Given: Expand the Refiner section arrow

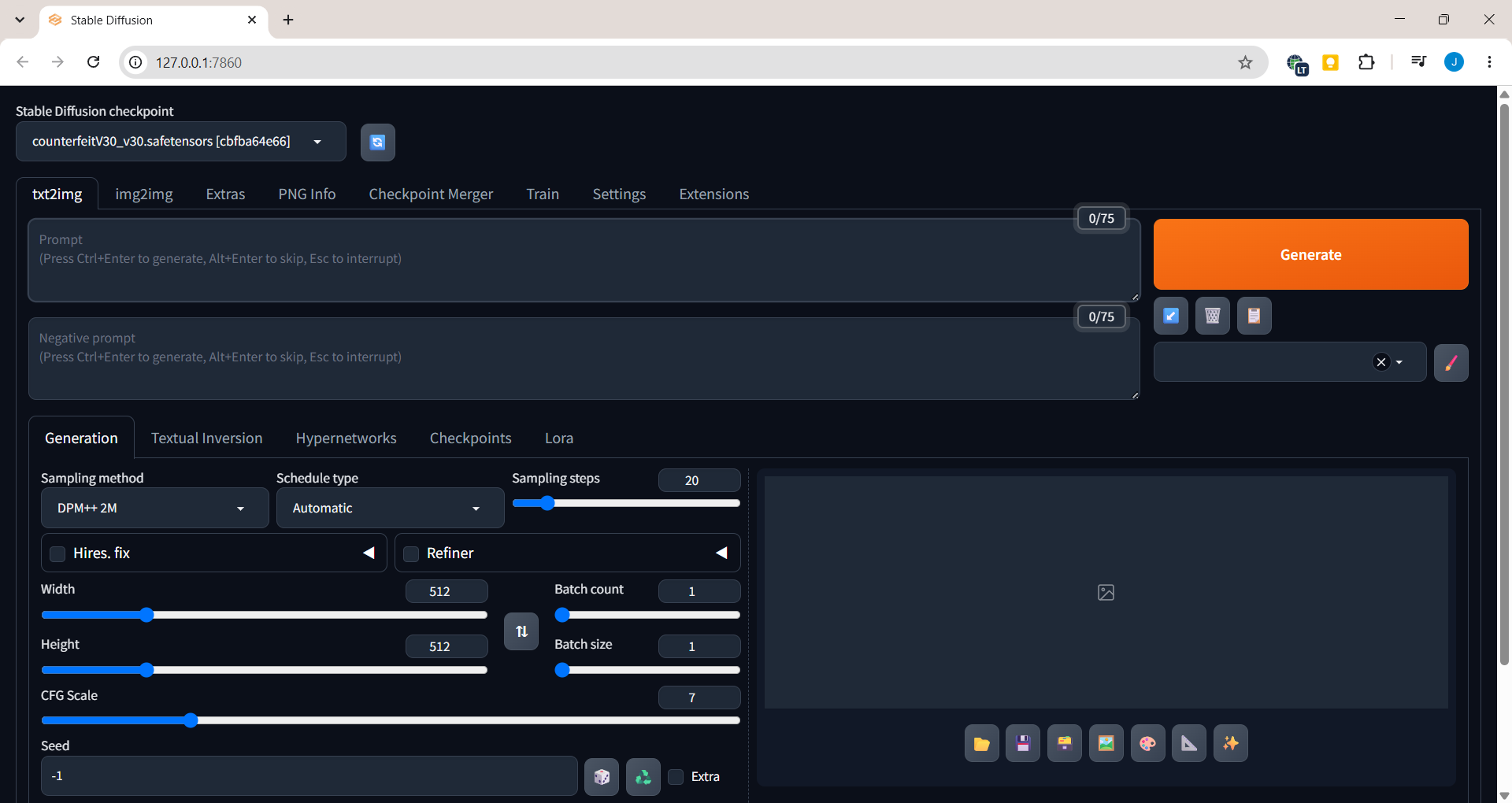Looking at the screenshot, I should [721, 553].
